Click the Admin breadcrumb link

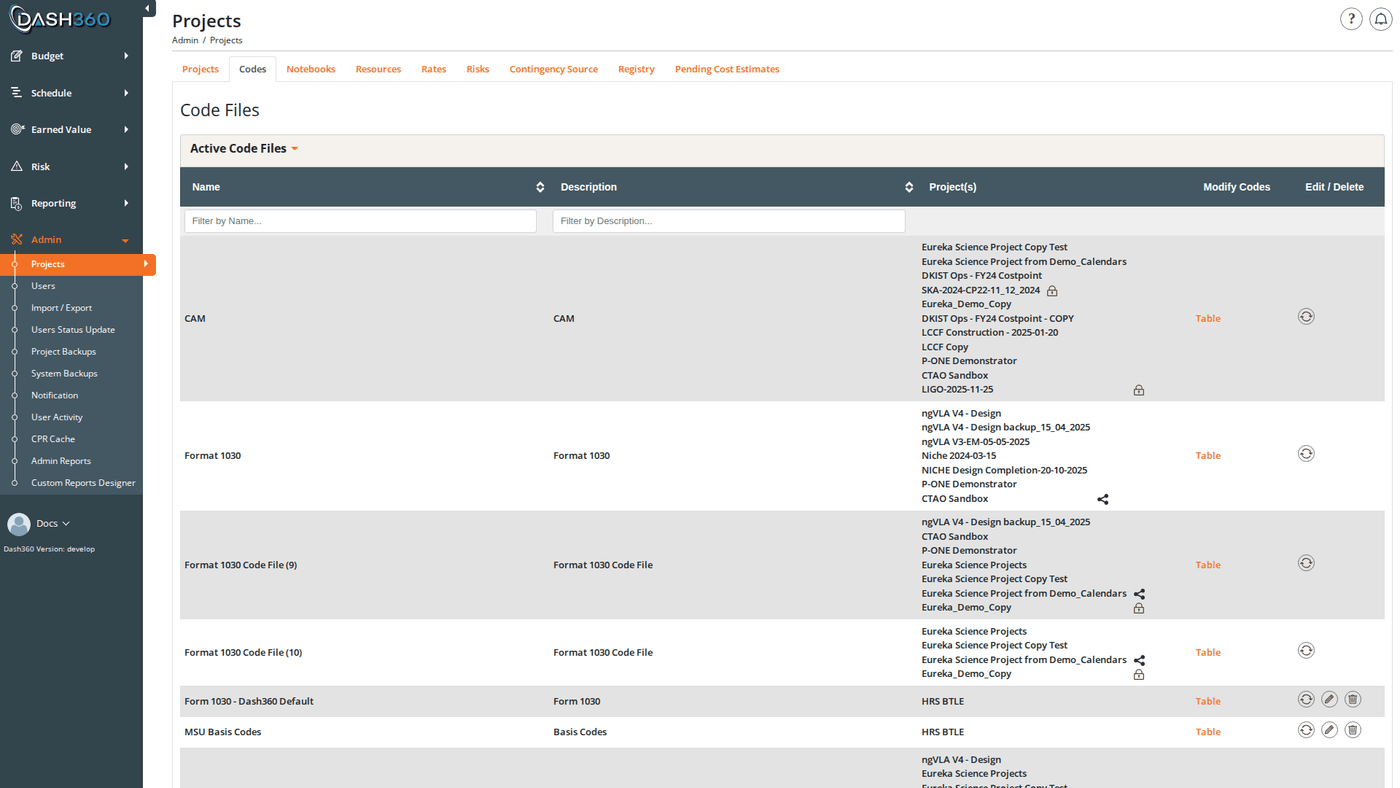[x=185, y=40]
